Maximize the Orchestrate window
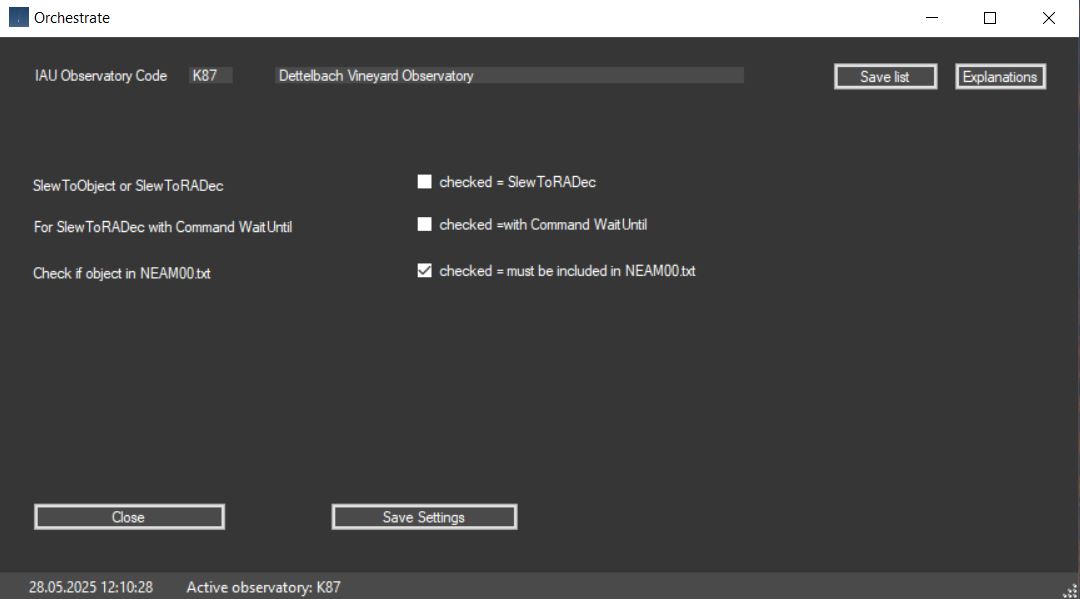 point(990,18)
